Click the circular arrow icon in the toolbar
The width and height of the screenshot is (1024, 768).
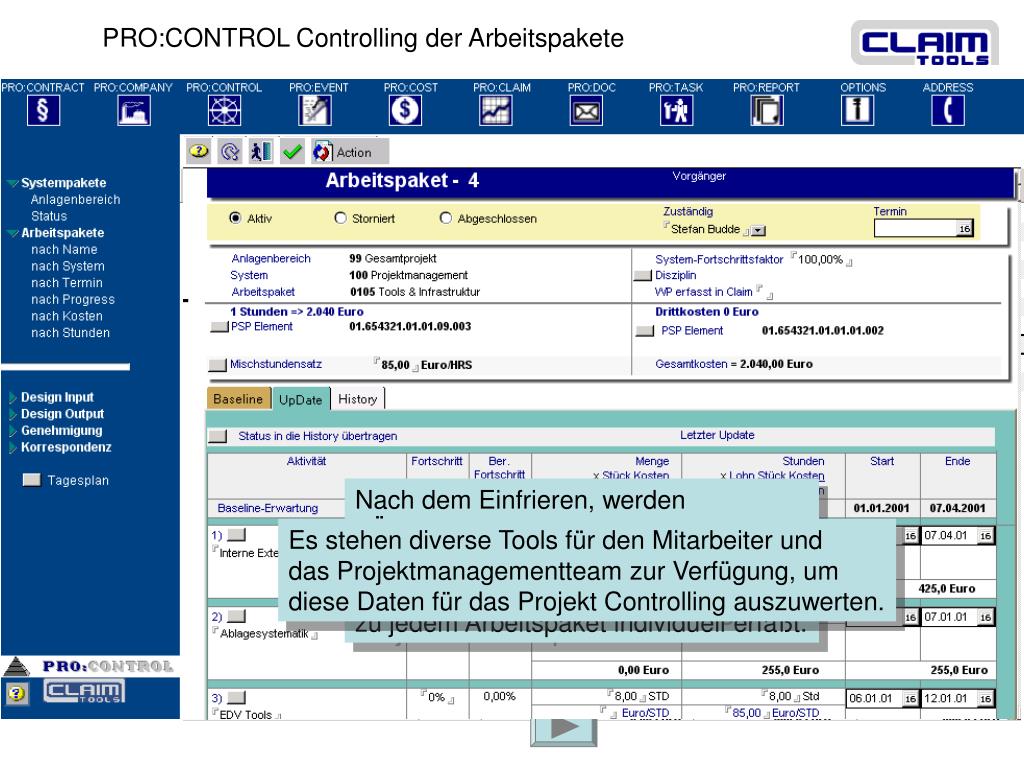click(230, 152)
